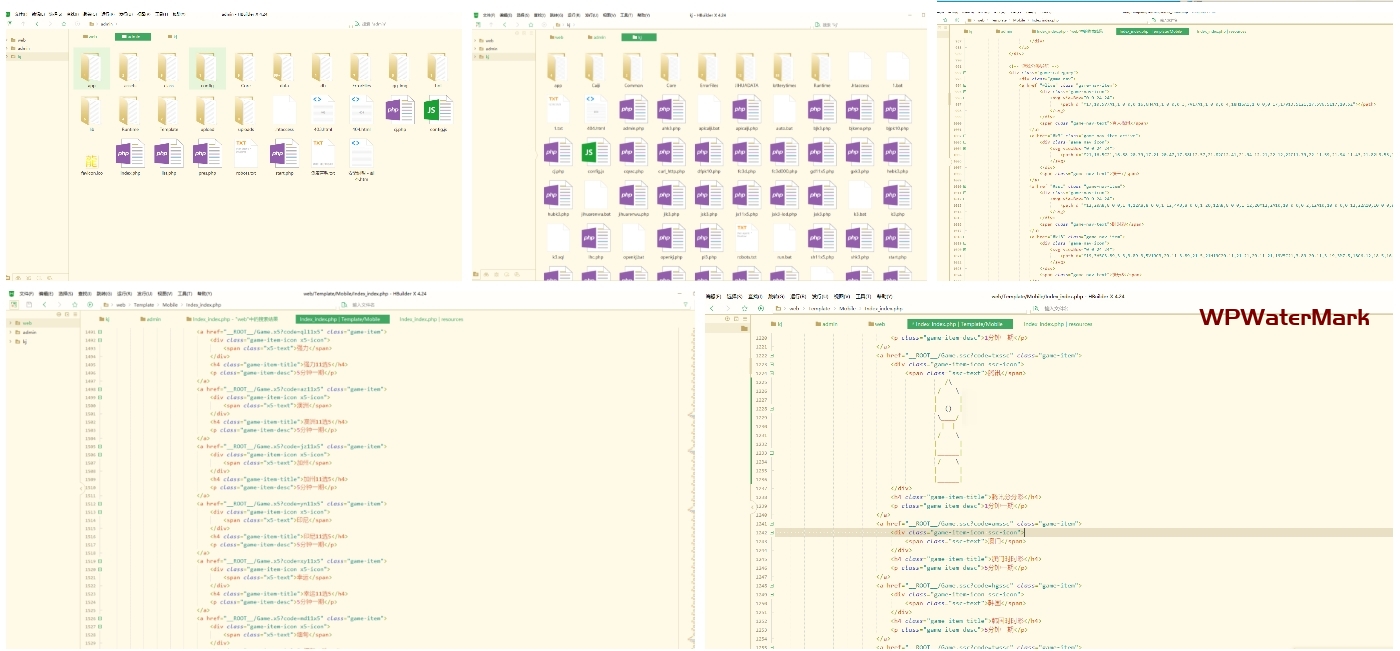Click Template in the breadcrumb path

tap(144, 304)
